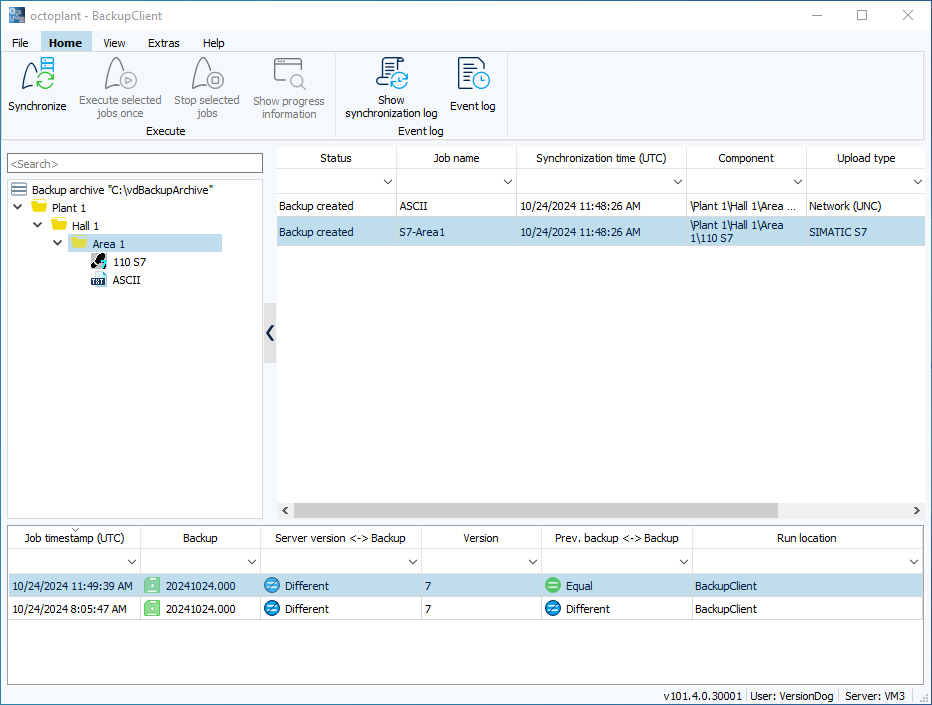Viewport: 932px width, 705px height.
Task: Click inside the Search field
Action: tap(135, 162)
